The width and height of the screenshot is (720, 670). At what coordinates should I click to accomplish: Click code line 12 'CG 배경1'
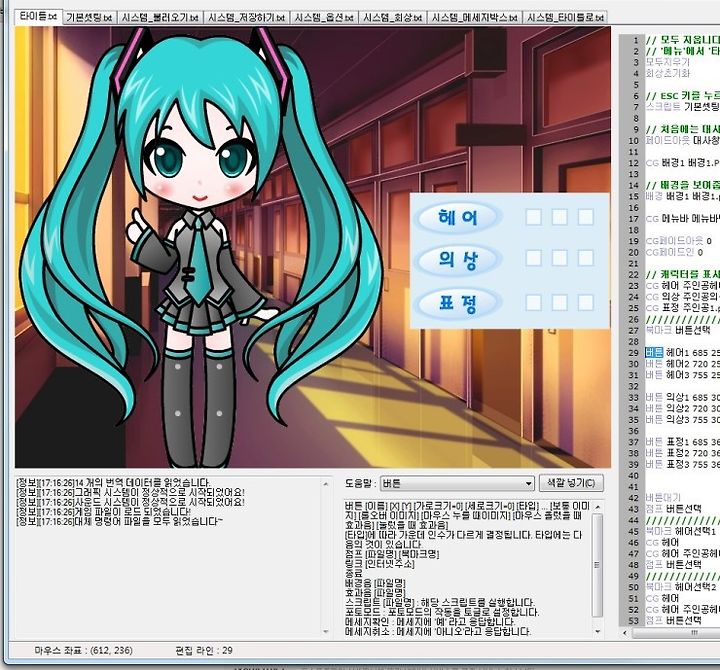pyautogui.click(x=682, y=163)
